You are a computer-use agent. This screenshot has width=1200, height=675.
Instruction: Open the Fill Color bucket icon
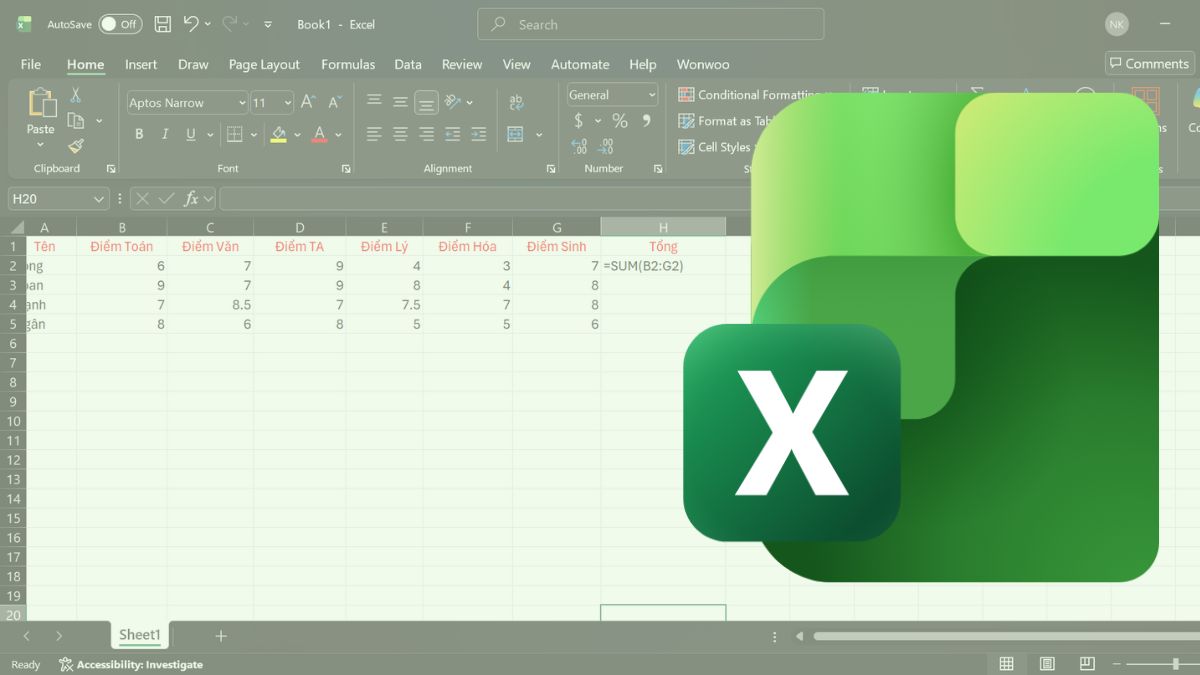pos(281,134)
